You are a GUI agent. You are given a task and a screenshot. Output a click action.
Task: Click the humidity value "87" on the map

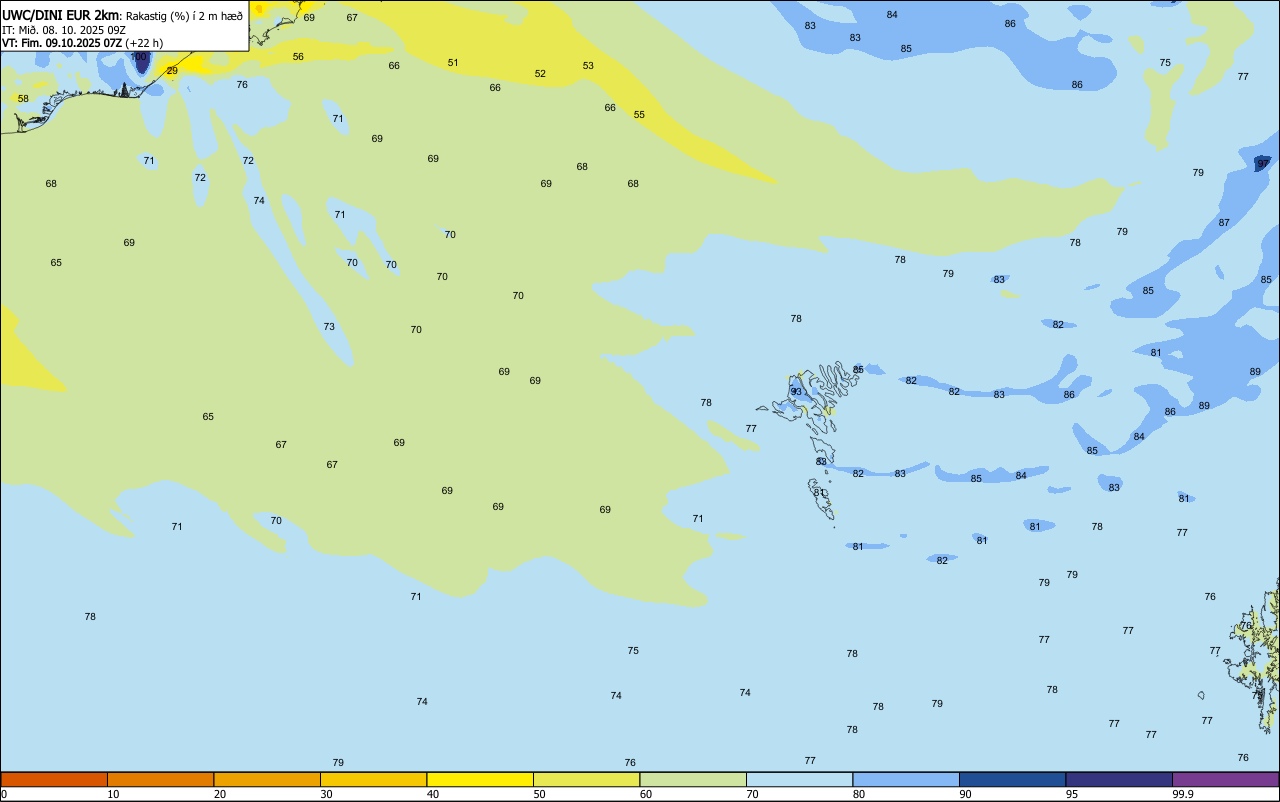[x=1224, y=223]
